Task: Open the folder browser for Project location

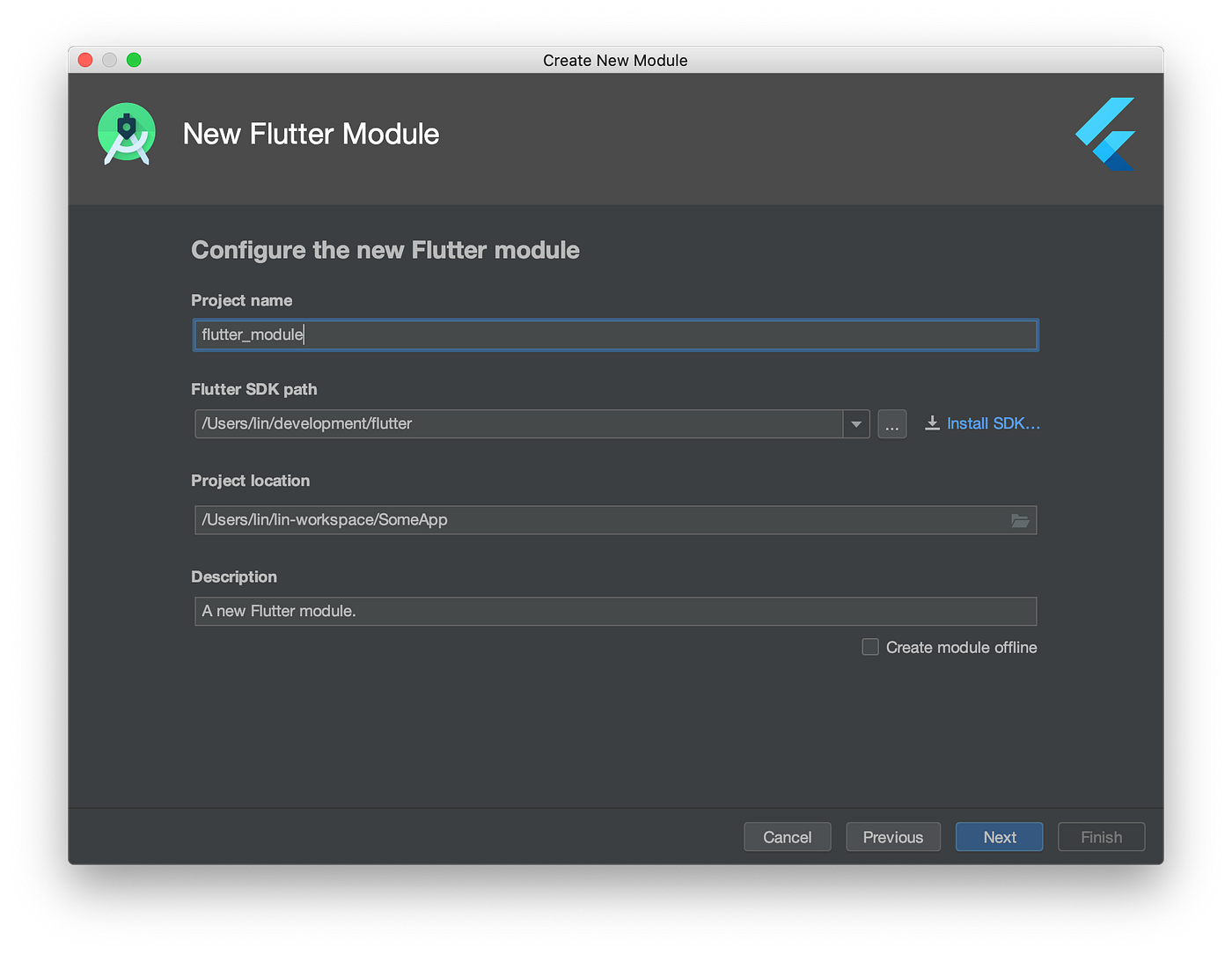Action: click(x=1020, y=520)
